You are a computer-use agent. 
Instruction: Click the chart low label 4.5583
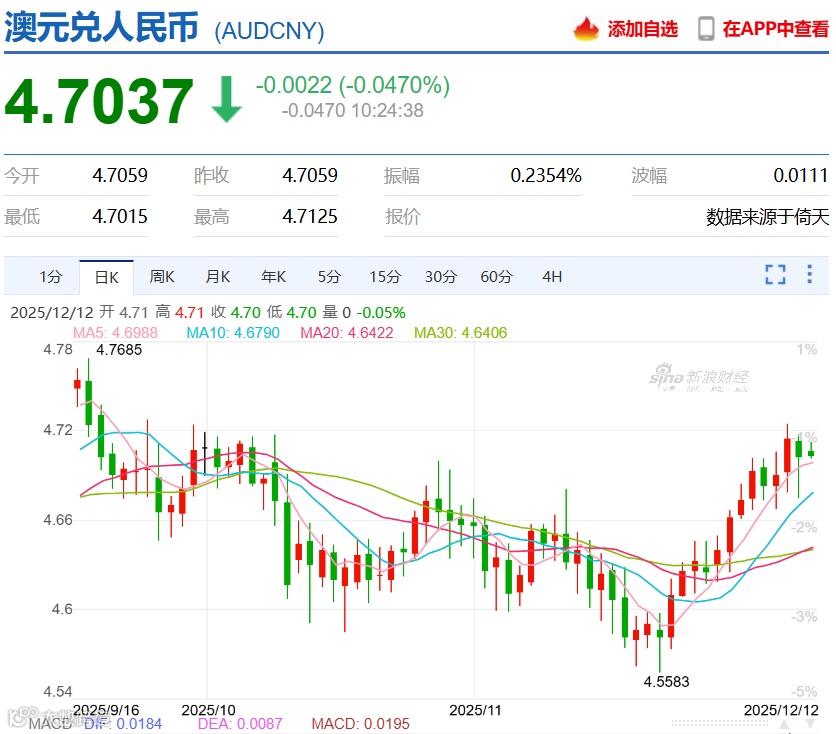click(x=666, y=682)
